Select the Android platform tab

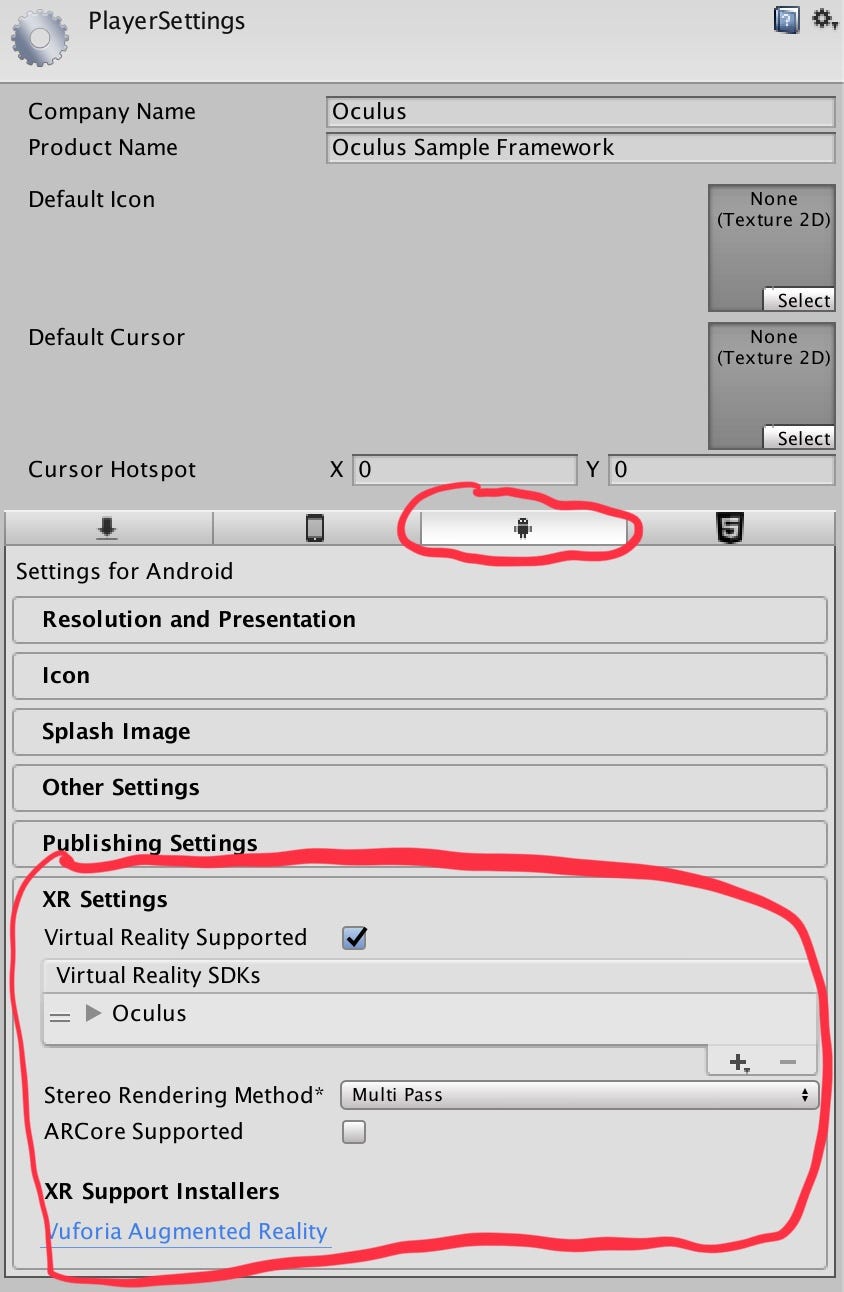(523, 528)
